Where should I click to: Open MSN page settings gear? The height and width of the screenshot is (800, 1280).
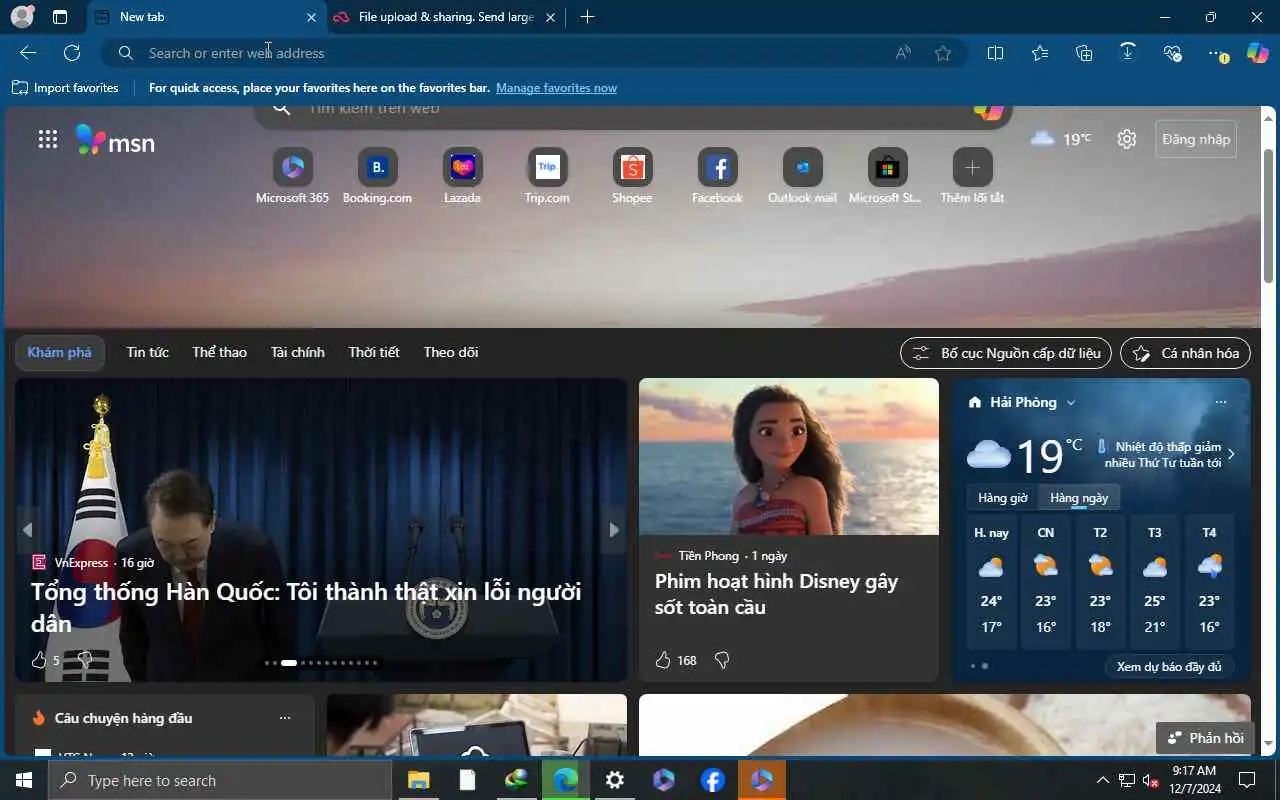click(1127, 139)
